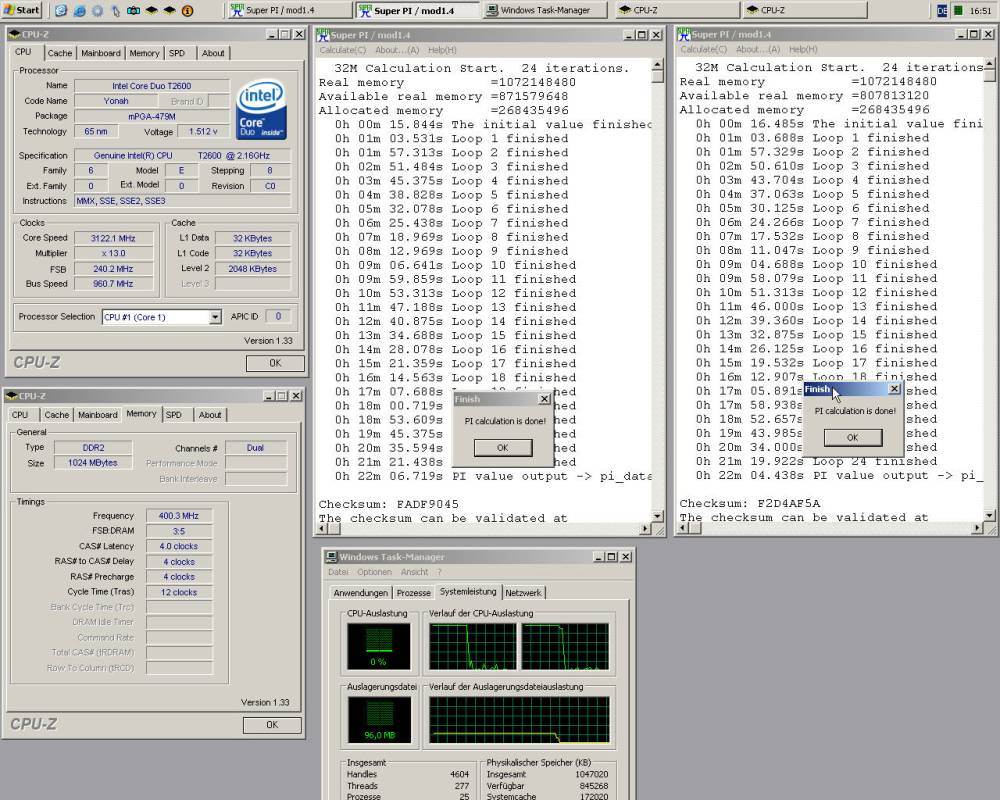The height and width of the screenshot is (800, 1000).
Task: Open Help menu in right Super PI
Action: point(803,49)
